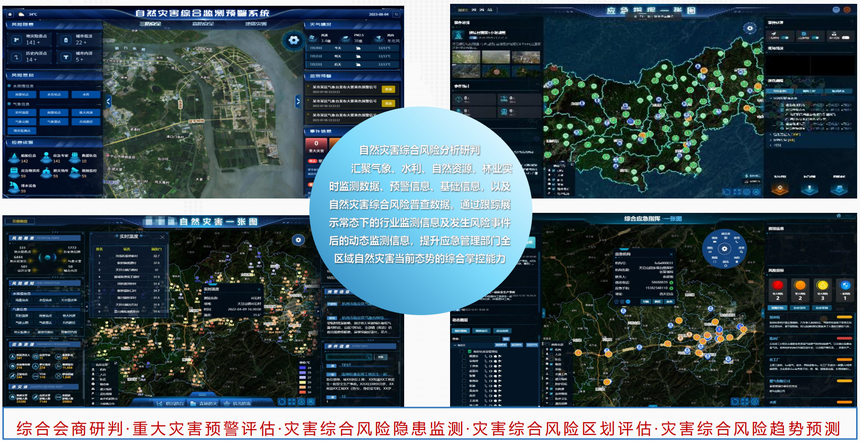Click the round control button on 自然灾害一张图 map
The width and height of the screenshot is (860, 441).
(298, 240)
